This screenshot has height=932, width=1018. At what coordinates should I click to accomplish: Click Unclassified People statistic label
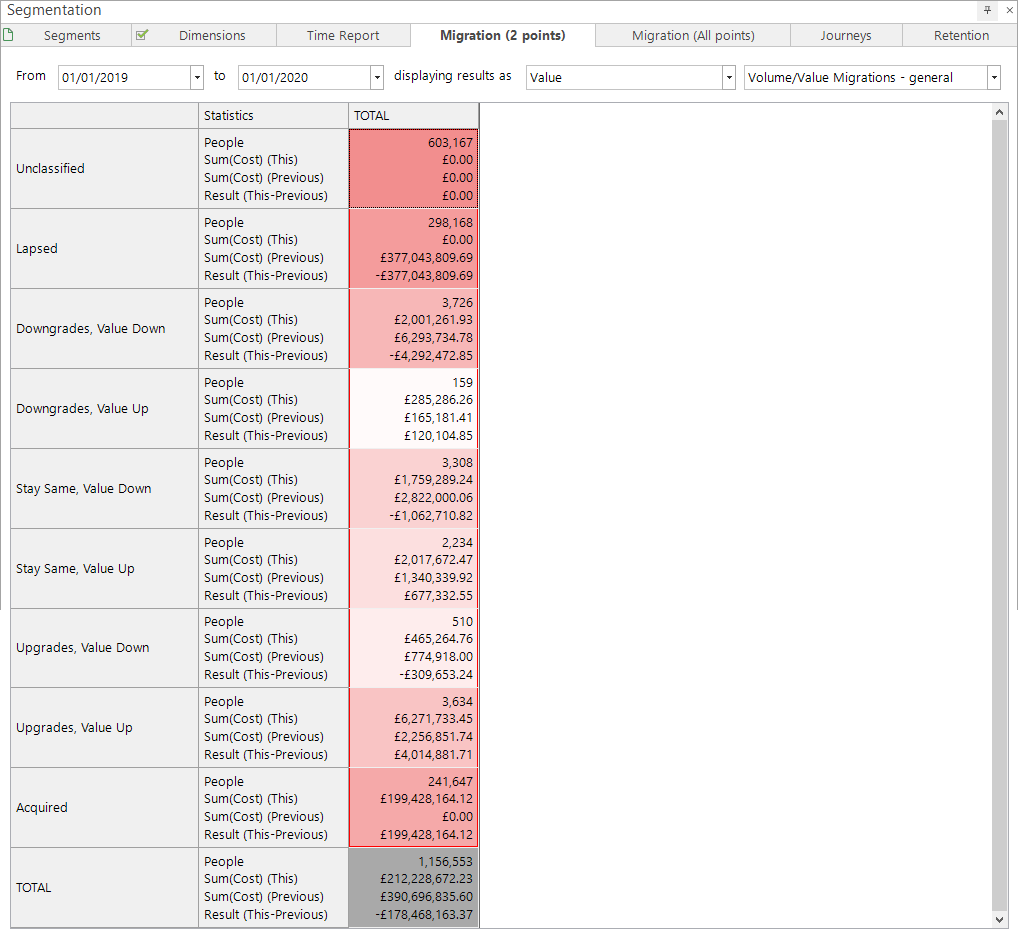coord(223,142)
